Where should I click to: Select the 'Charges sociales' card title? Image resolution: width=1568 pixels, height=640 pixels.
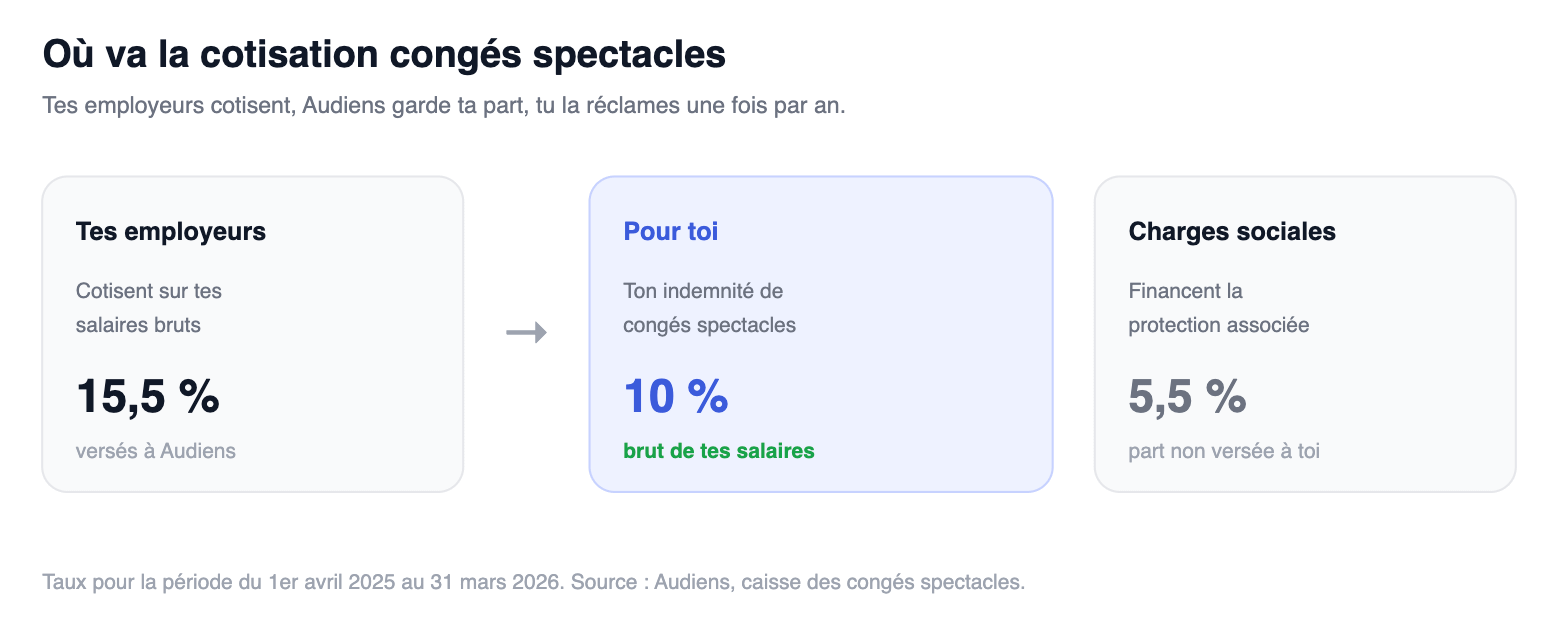pos(1232,232)
